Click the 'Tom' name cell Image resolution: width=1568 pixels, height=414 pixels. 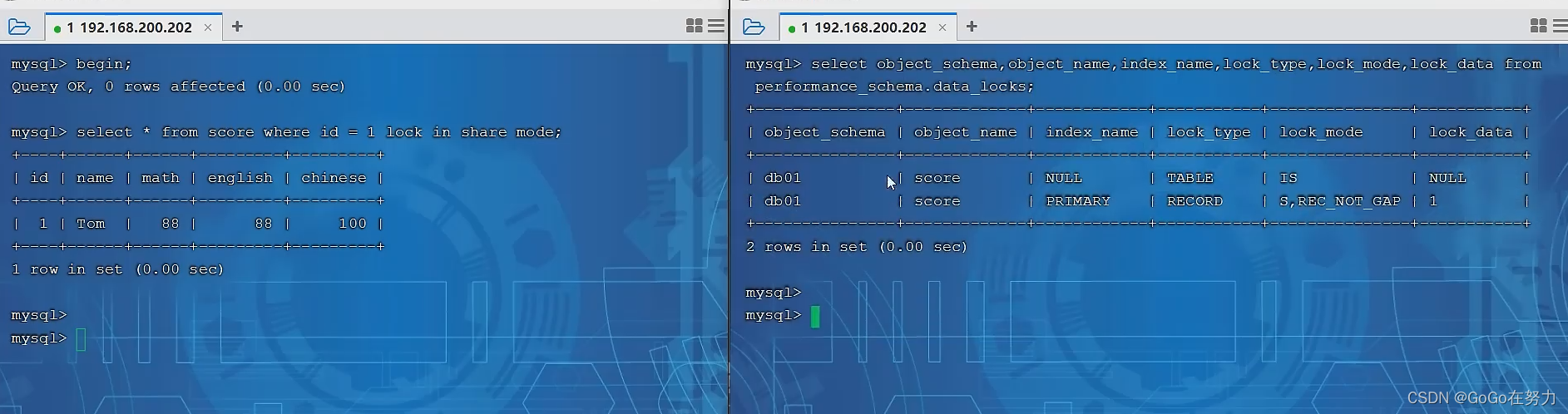pos(91,224)
